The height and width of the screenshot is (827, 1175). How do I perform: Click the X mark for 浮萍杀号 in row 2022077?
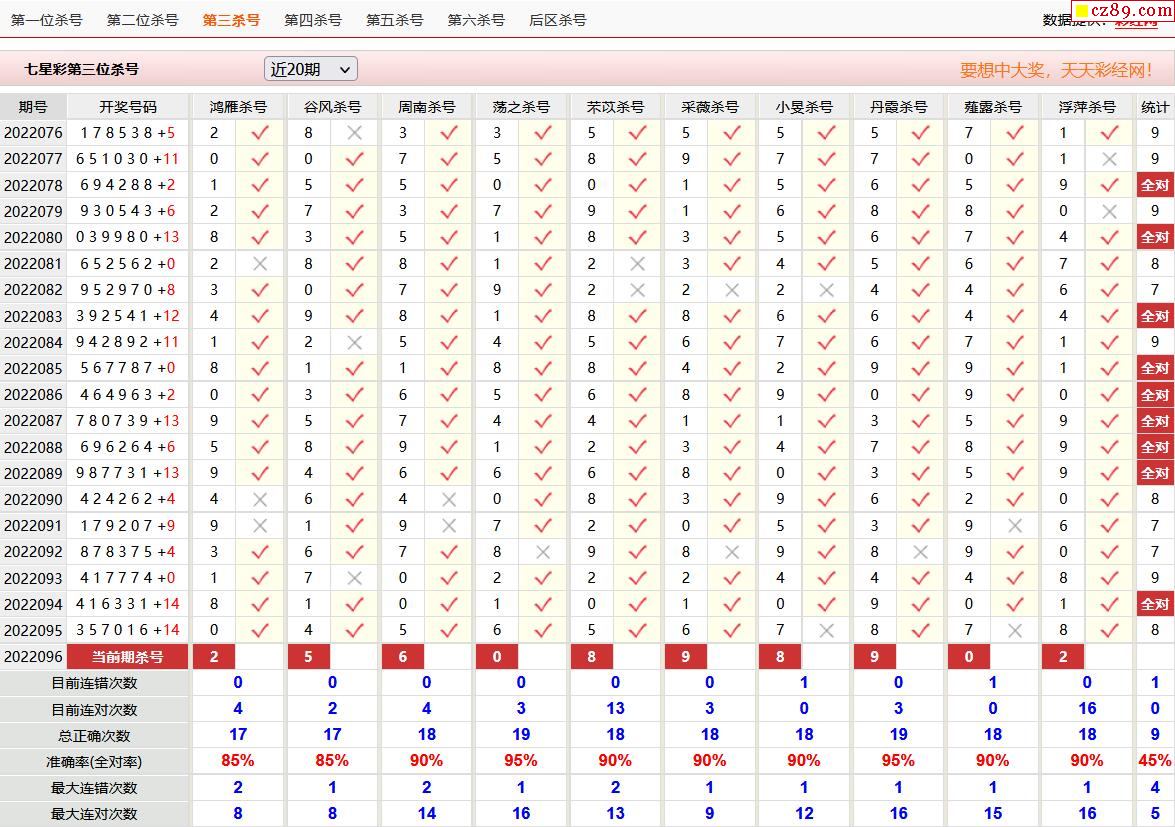pyautogui.click(x=1110, y=159)
